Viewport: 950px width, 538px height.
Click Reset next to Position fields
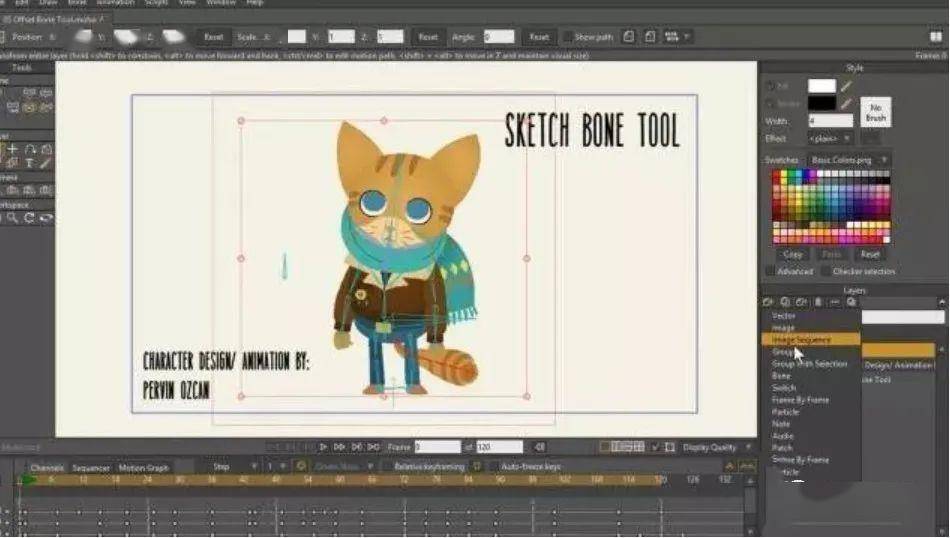coord(213,37)
